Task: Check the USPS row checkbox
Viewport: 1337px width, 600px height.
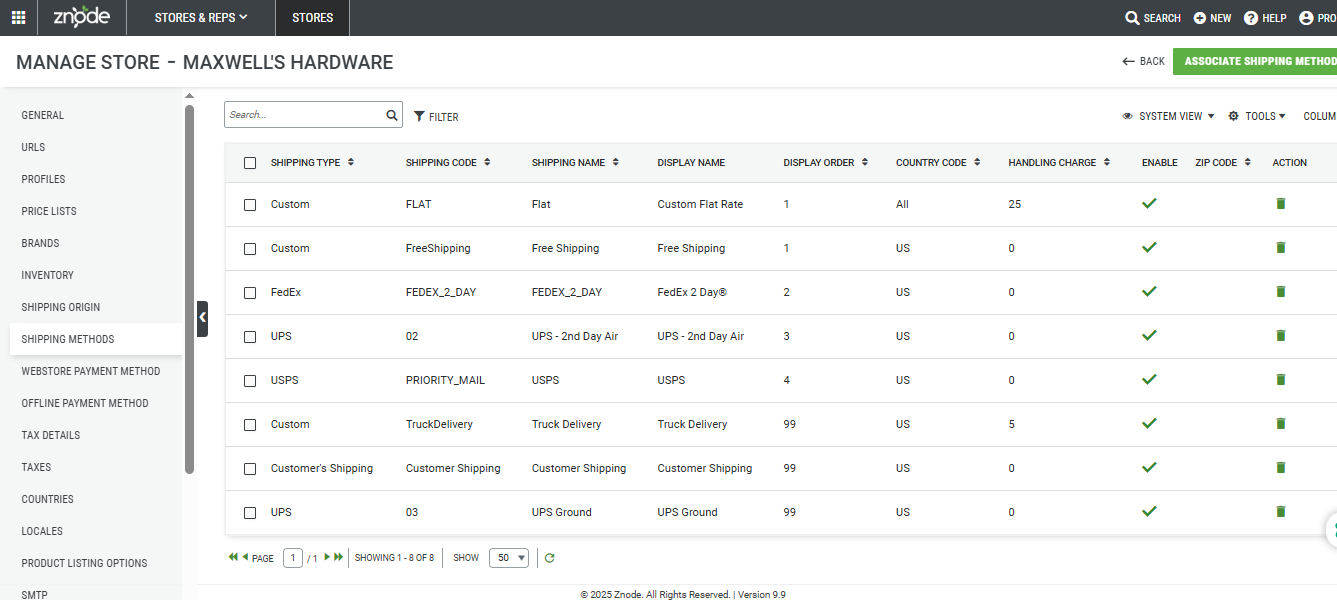Action: 250,381
